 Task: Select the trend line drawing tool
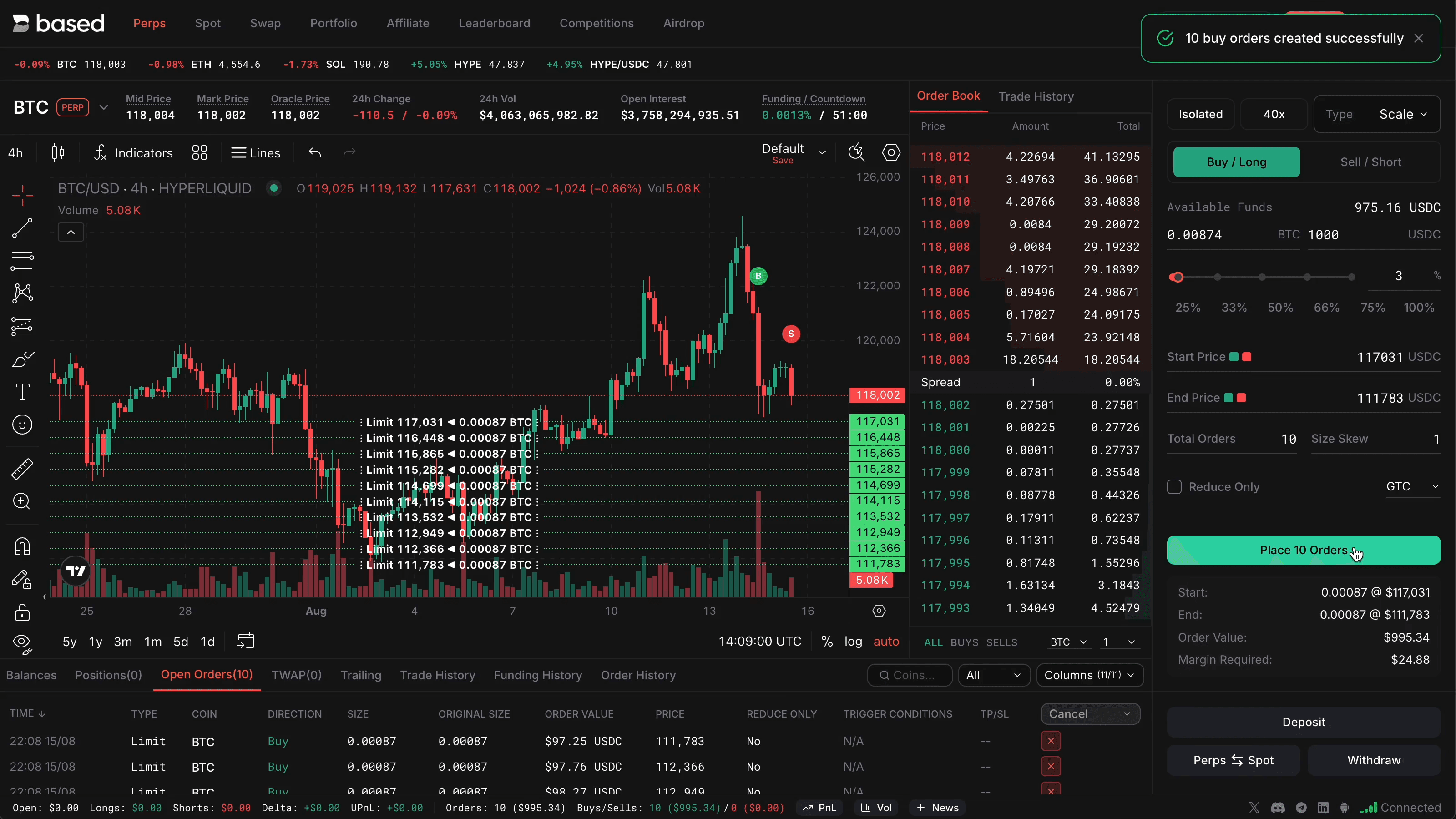click(23, 228)
